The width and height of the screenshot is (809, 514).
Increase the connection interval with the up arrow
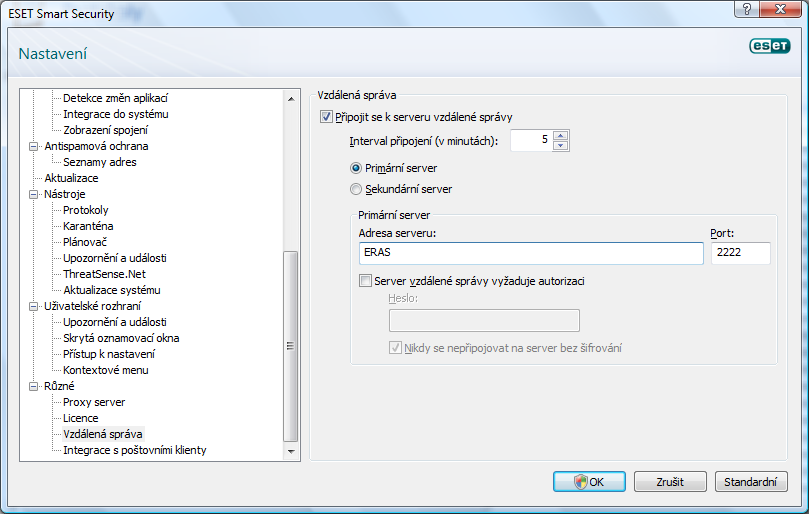point(560,136)
